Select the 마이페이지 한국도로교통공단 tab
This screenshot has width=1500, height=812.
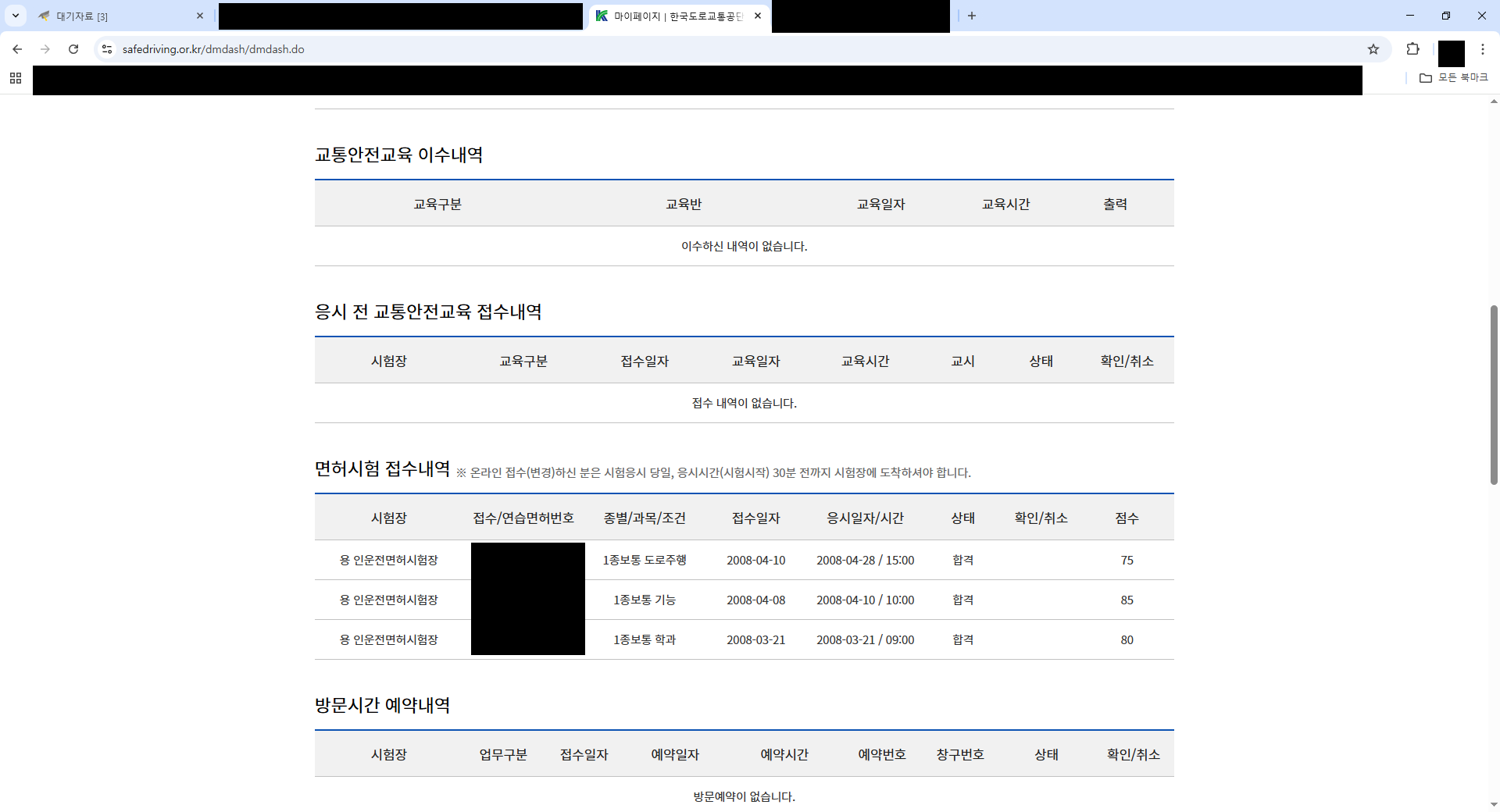point(672,16)
